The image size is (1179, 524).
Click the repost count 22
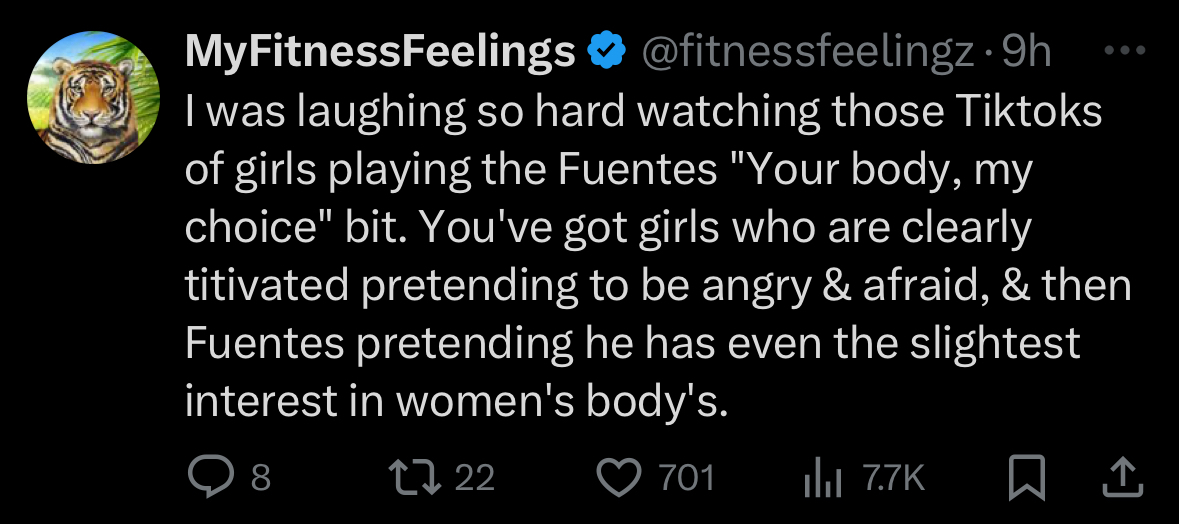[x=474, y=478]
